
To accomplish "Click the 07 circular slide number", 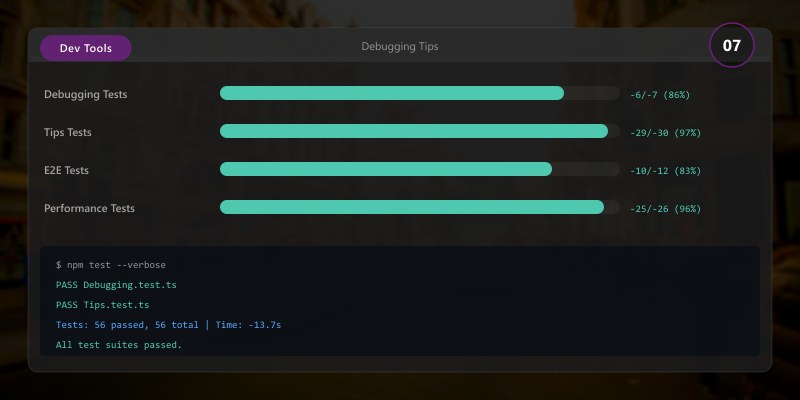I will coord(731,45).
